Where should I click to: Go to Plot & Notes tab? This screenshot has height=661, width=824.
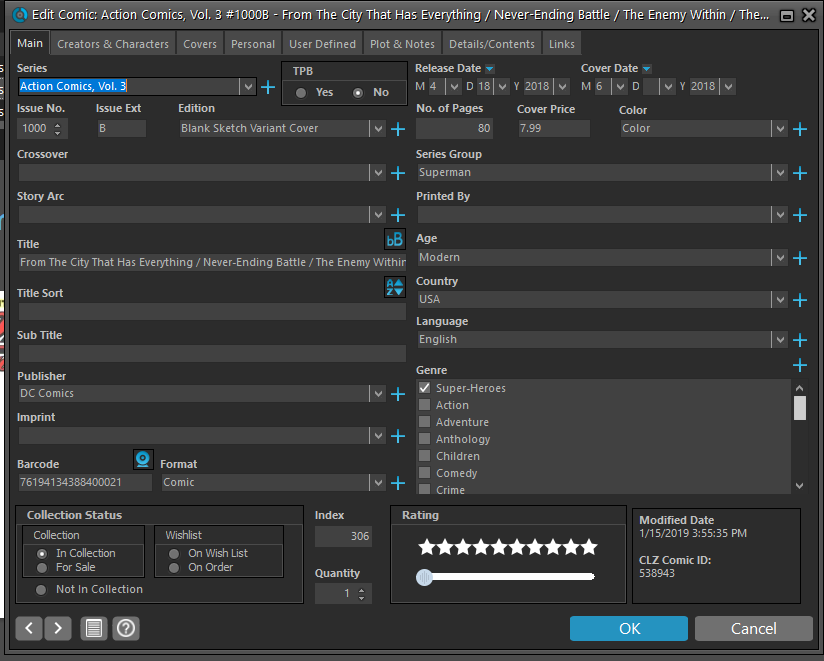coord(403,44)
